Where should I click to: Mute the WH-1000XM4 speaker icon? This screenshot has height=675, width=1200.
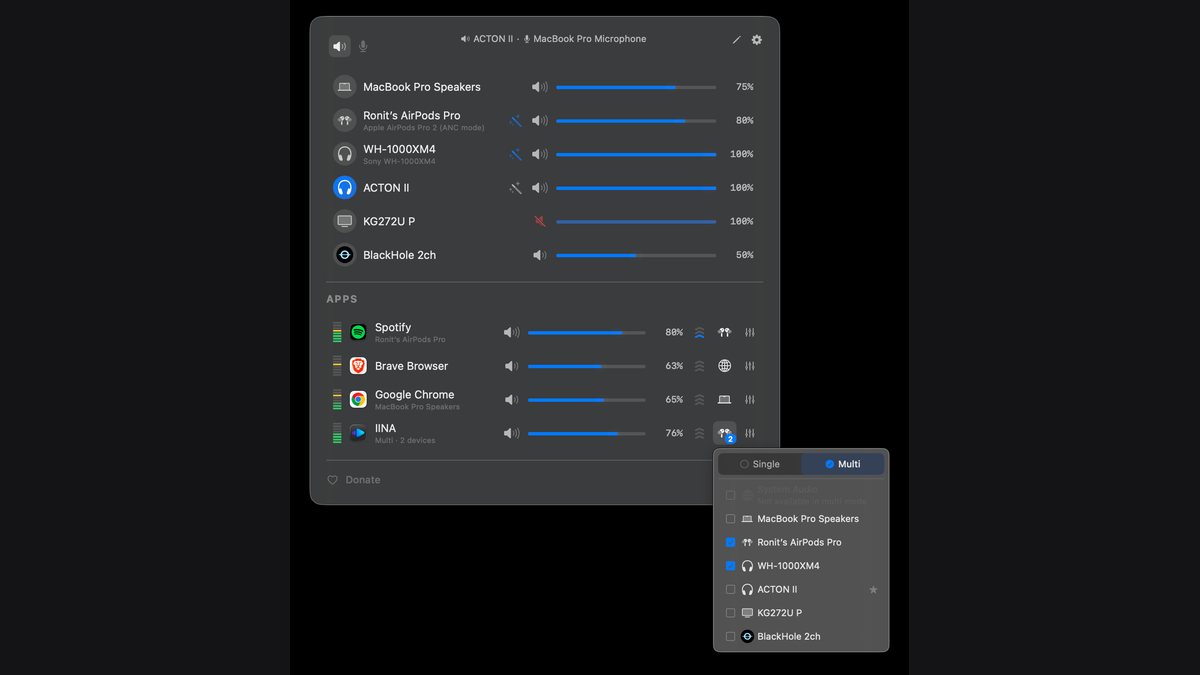[540, 154]
